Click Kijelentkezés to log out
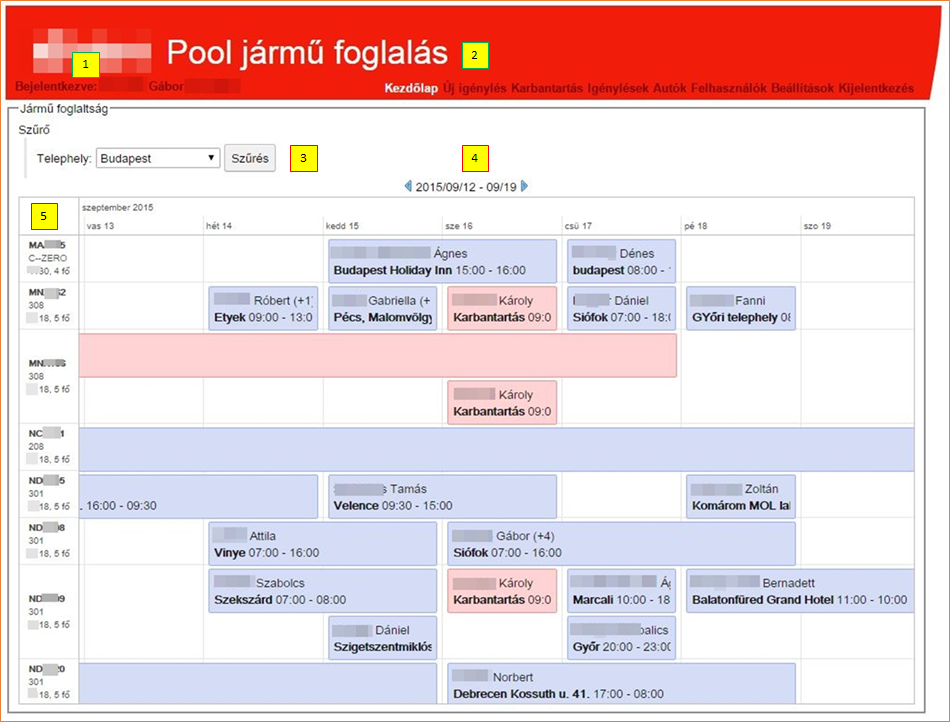Image resolution: width=950 pixels, height=722 pixels. [876, 88]
